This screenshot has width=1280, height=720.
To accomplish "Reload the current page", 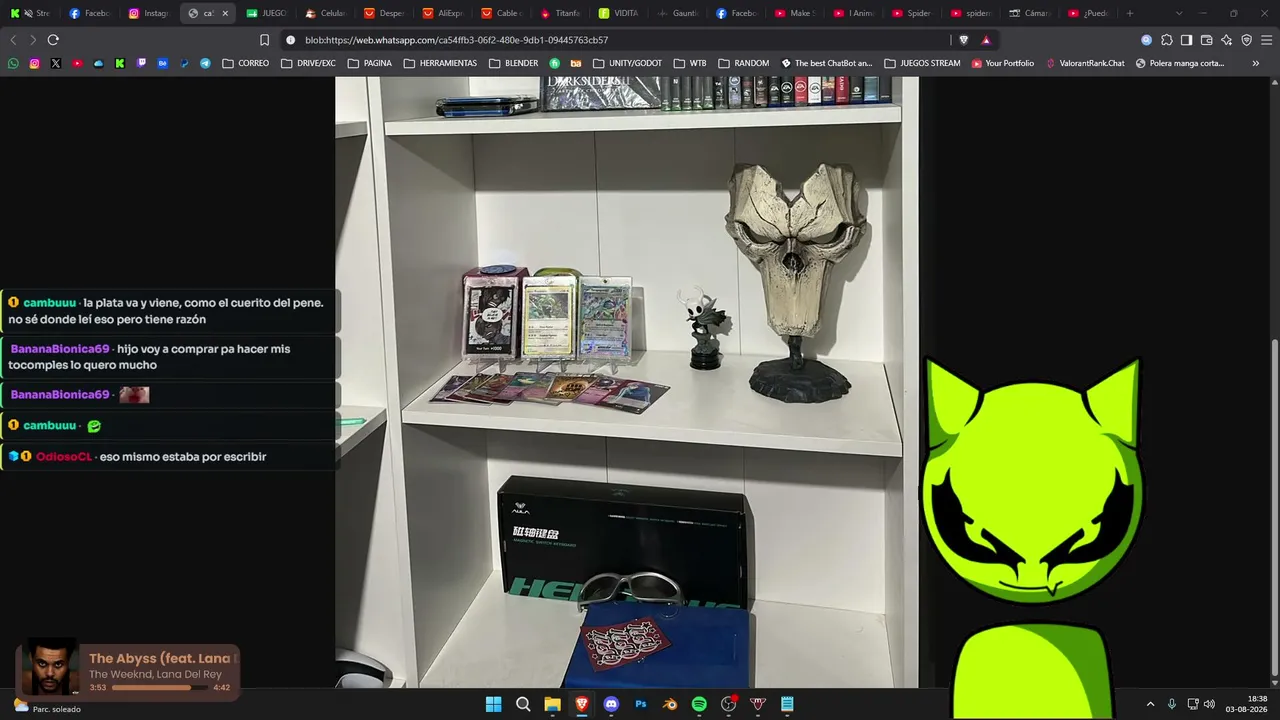I will pos(53,40).
